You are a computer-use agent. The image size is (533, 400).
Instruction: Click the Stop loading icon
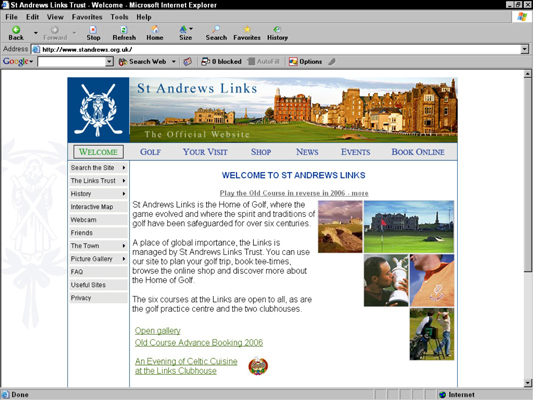click(93, 30)
